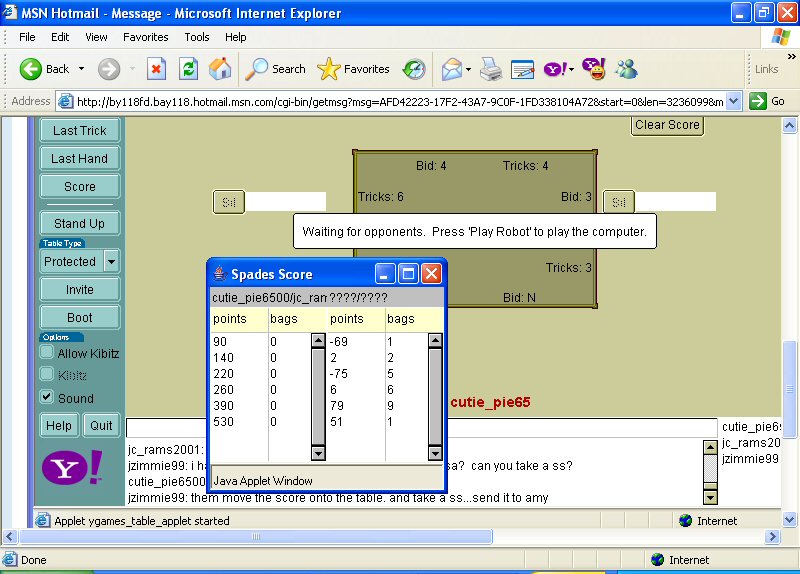Screen dimensions: 800x574
Task: Enable the Allow Kibitz checkbox
Action: tap(47, 353)
